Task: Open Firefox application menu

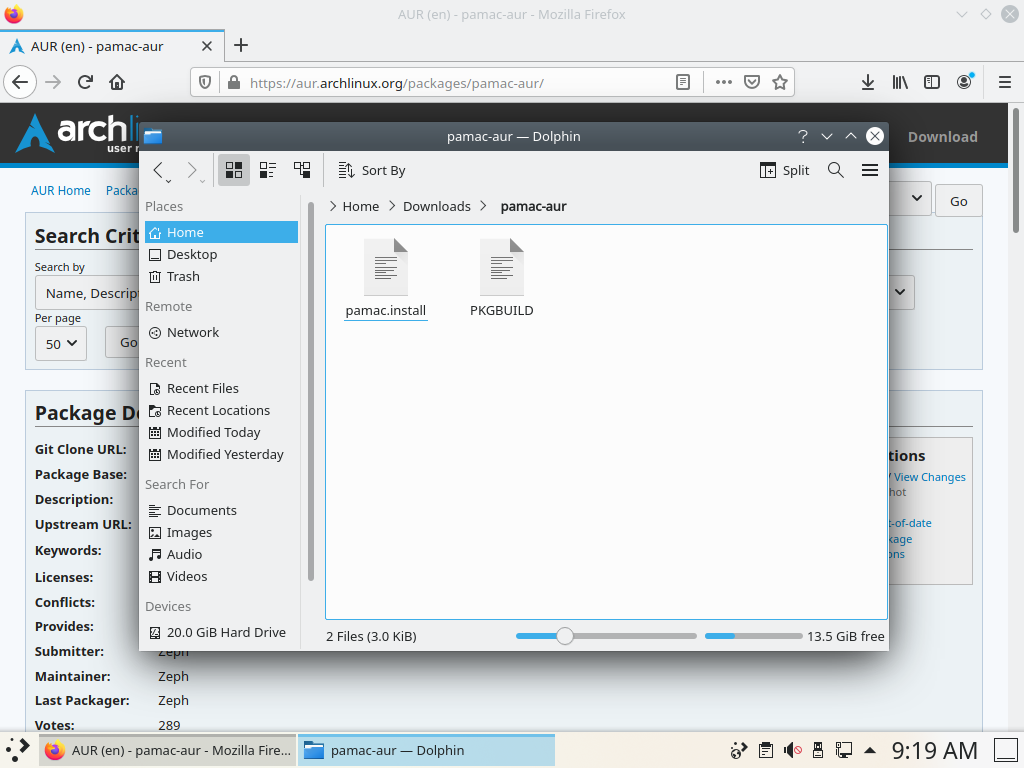Action: (1005, 82)
